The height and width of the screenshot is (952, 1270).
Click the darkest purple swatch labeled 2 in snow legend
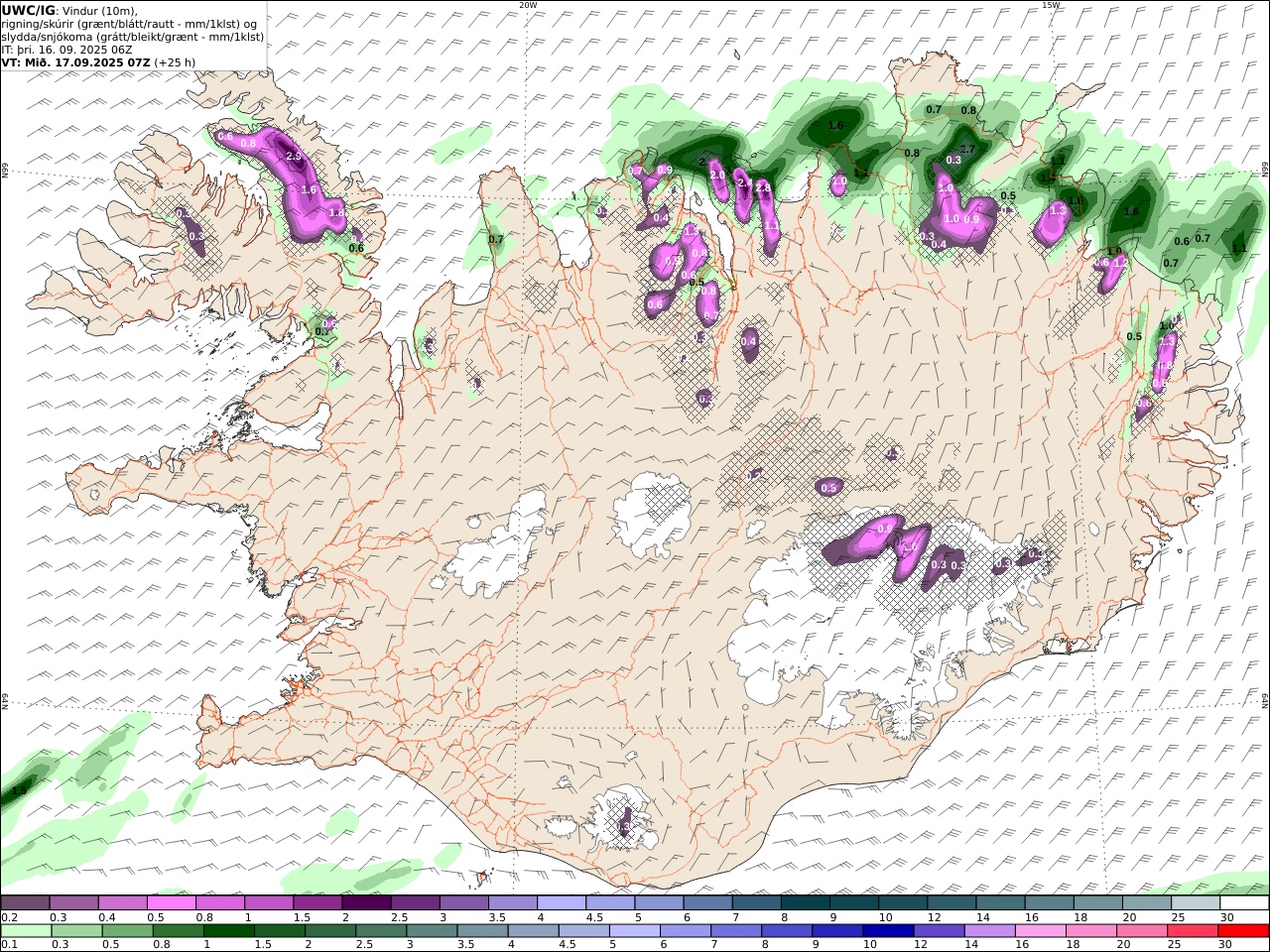click(x=366, y=903)
